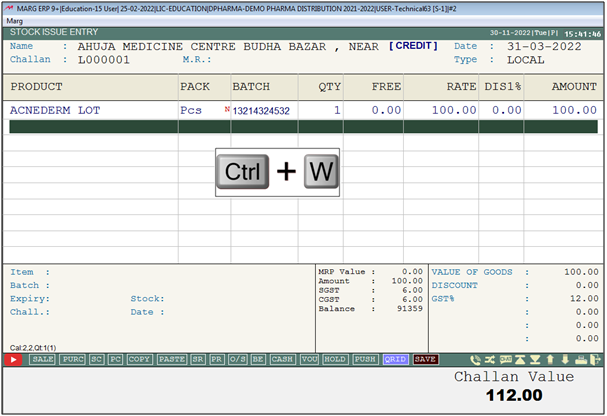The image size is (607, 416).
Task: Click the COPY button
Action: pyautogui.click(x=139, y=359)
